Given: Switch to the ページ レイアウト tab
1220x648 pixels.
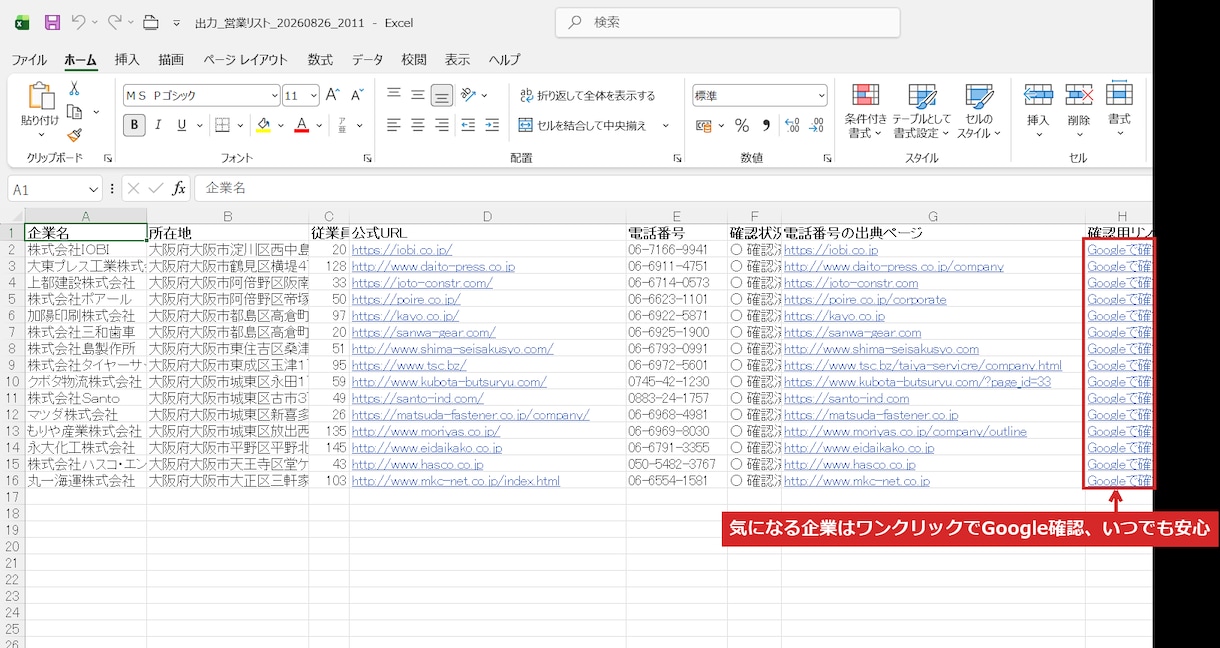Looking at the screenshot, I should (x=245, y=60).
